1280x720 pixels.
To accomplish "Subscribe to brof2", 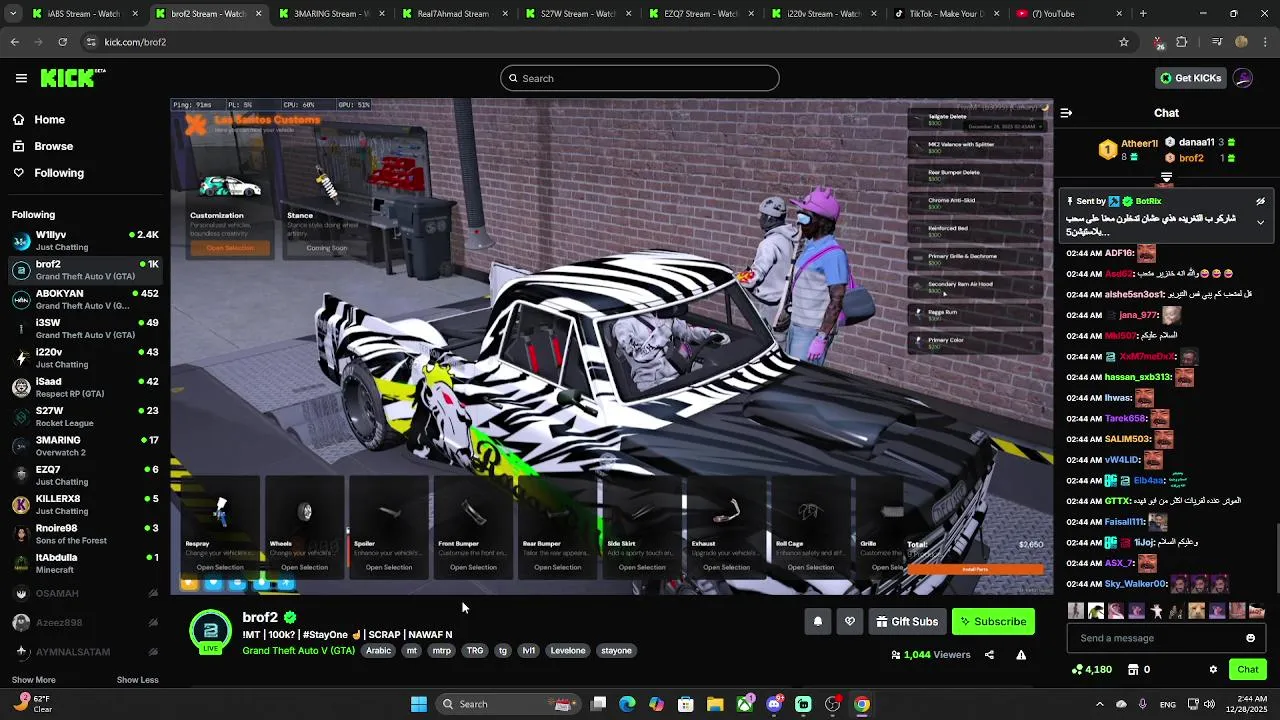I will pyautogui.click(x=993, y=622).
